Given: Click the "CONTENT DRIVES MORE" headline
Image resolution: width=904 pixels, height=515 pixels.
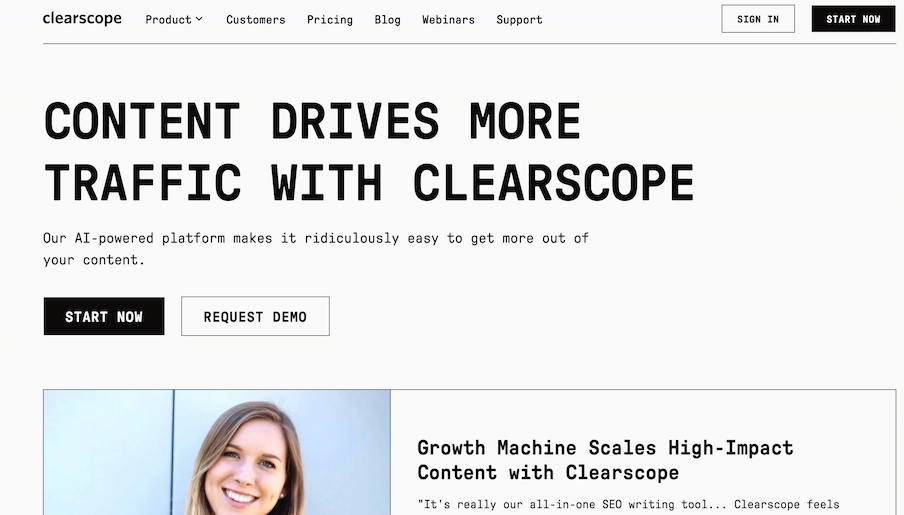Looking at the screenshot, I should (x=312, y=121).
